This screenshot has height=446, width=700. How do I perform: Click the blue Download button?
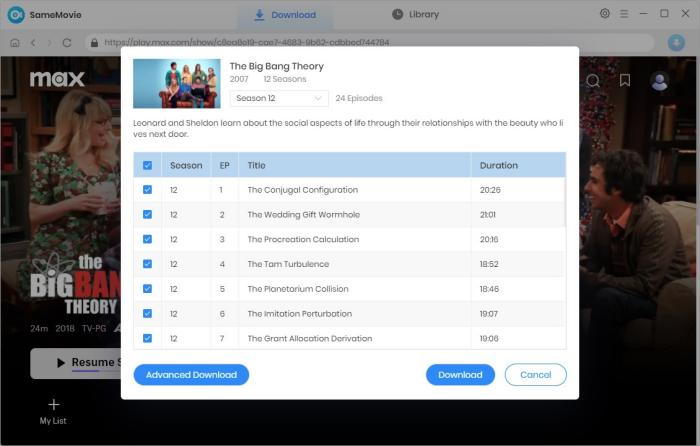coord(460,375)
